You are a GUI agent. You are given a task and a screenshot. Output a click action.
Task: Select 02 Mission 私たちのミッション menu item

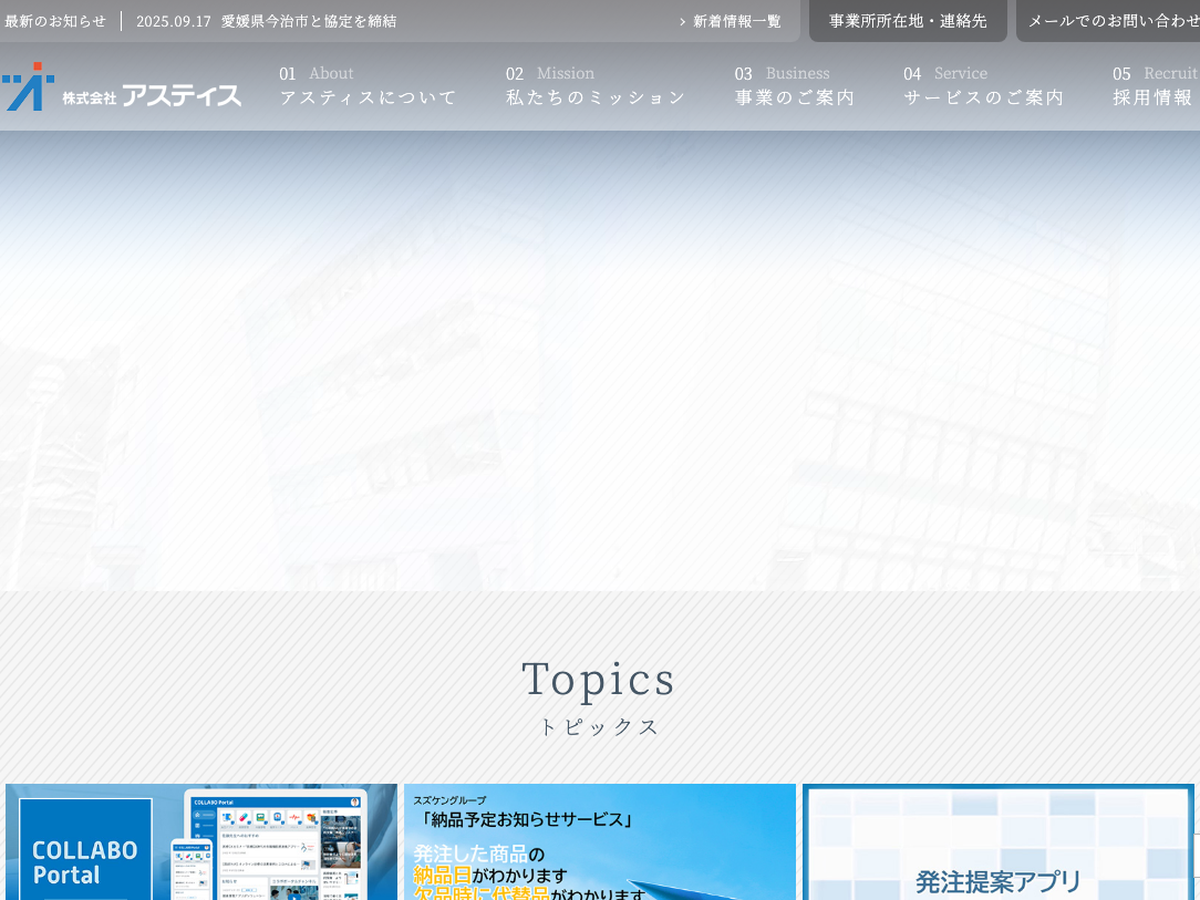(596, 86)
